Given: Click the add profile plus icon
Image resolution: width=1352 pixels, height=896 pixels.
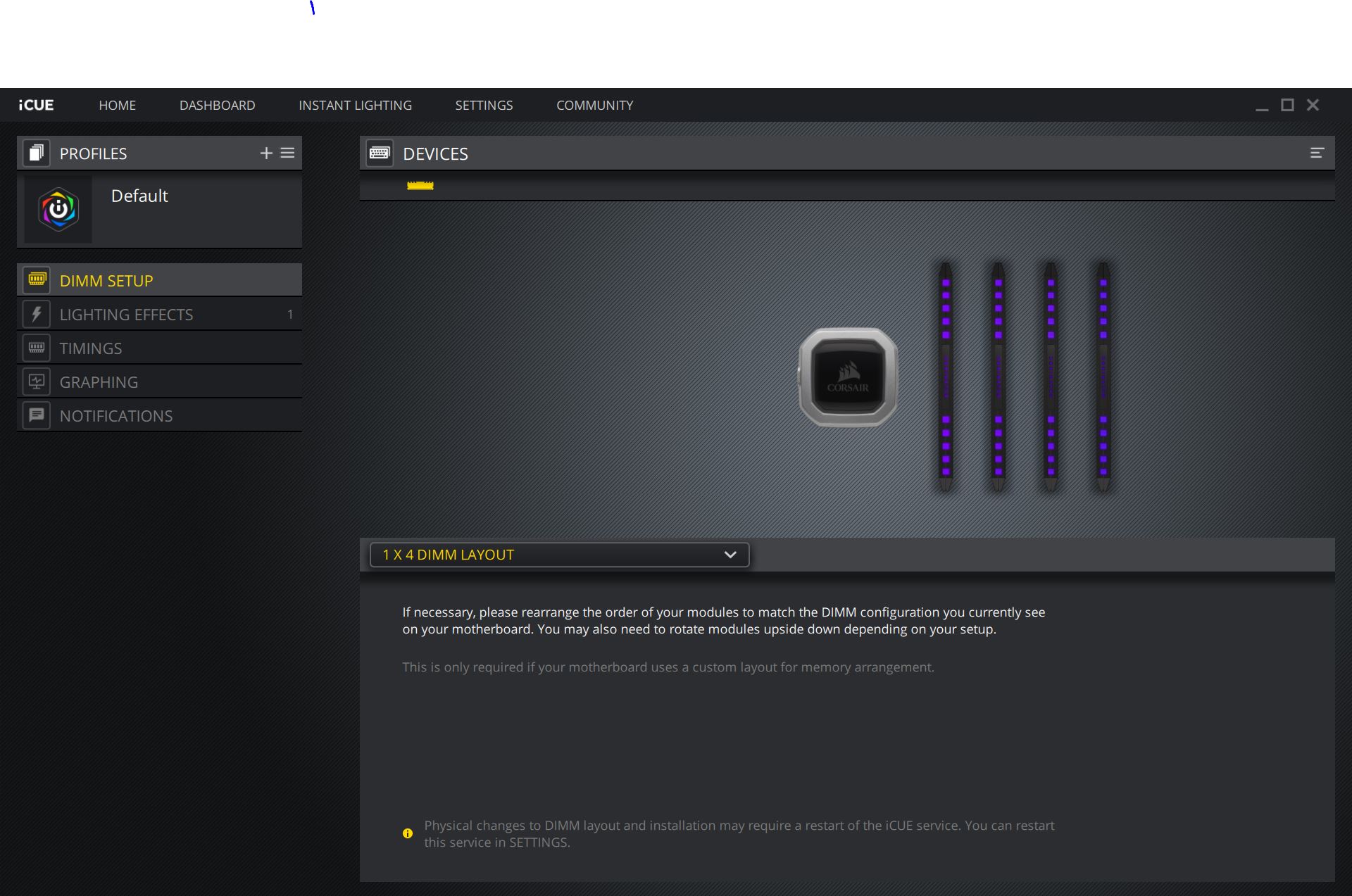Looking at the screenshot, I should 266,153.
